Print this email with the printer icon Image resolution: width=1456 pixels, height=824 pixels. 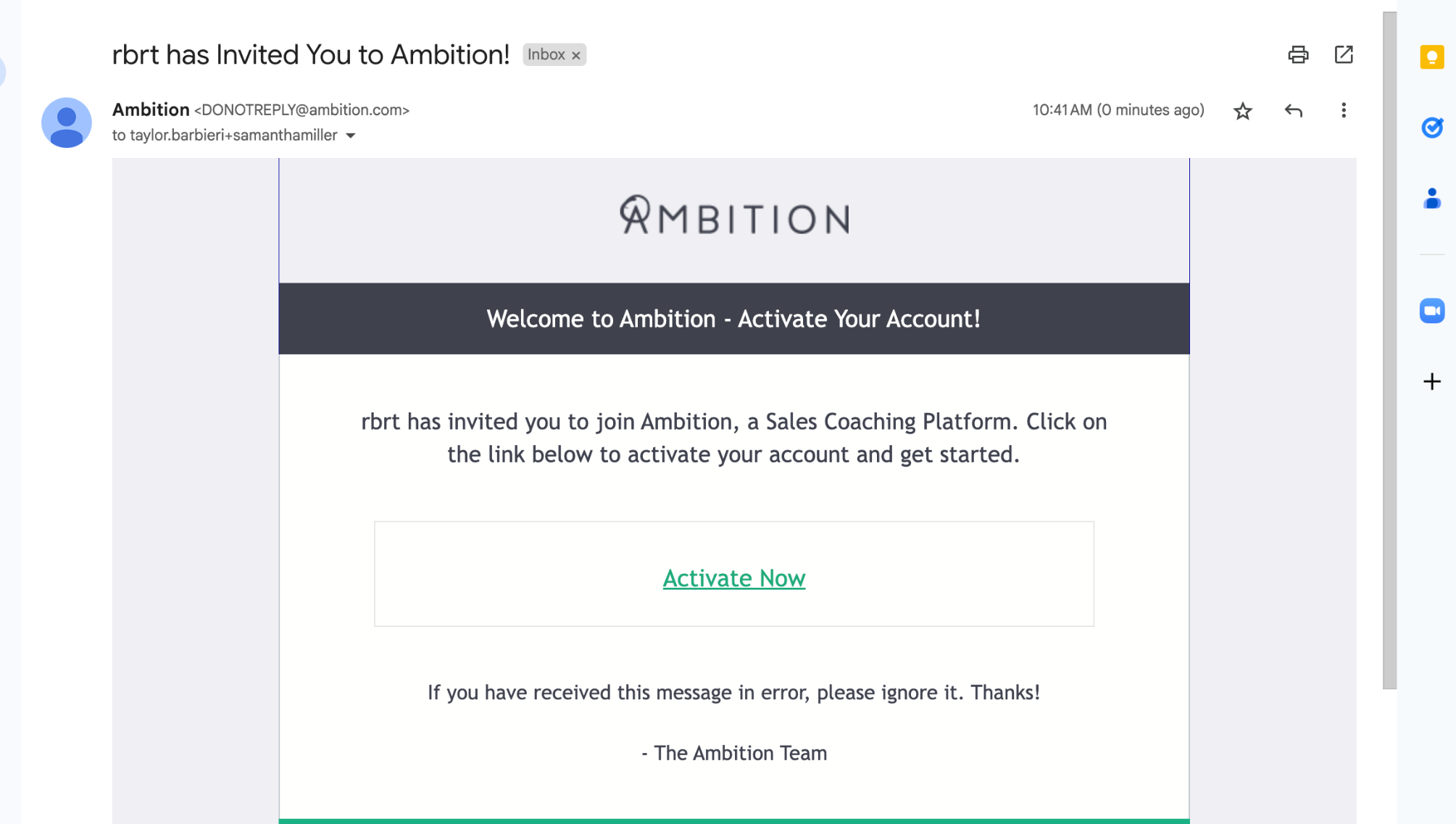pyautogui.click(x=1298, y=55)
